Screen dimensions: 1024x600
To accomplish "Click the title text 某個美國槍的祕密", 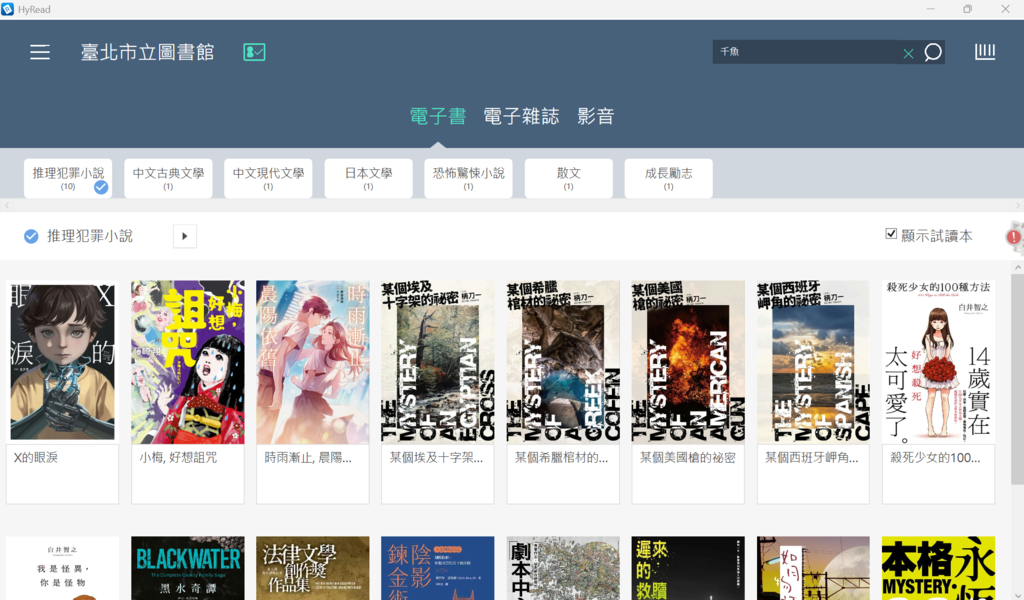I will [687, 458].
